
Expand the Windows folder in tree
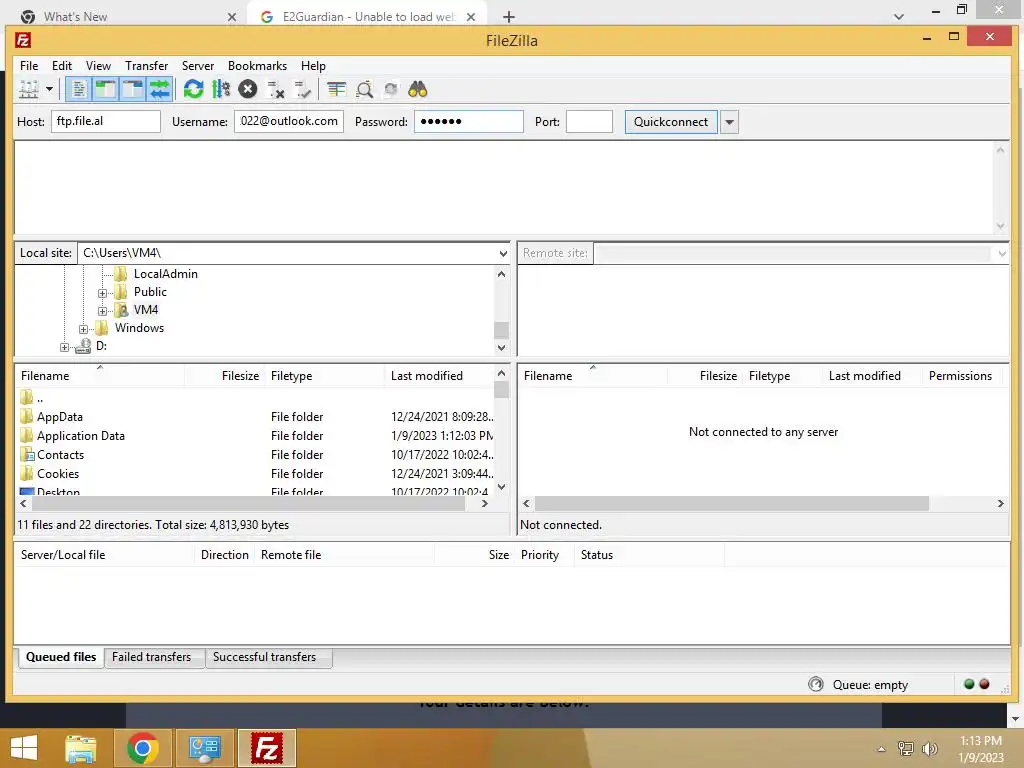[x=84, y=329]
